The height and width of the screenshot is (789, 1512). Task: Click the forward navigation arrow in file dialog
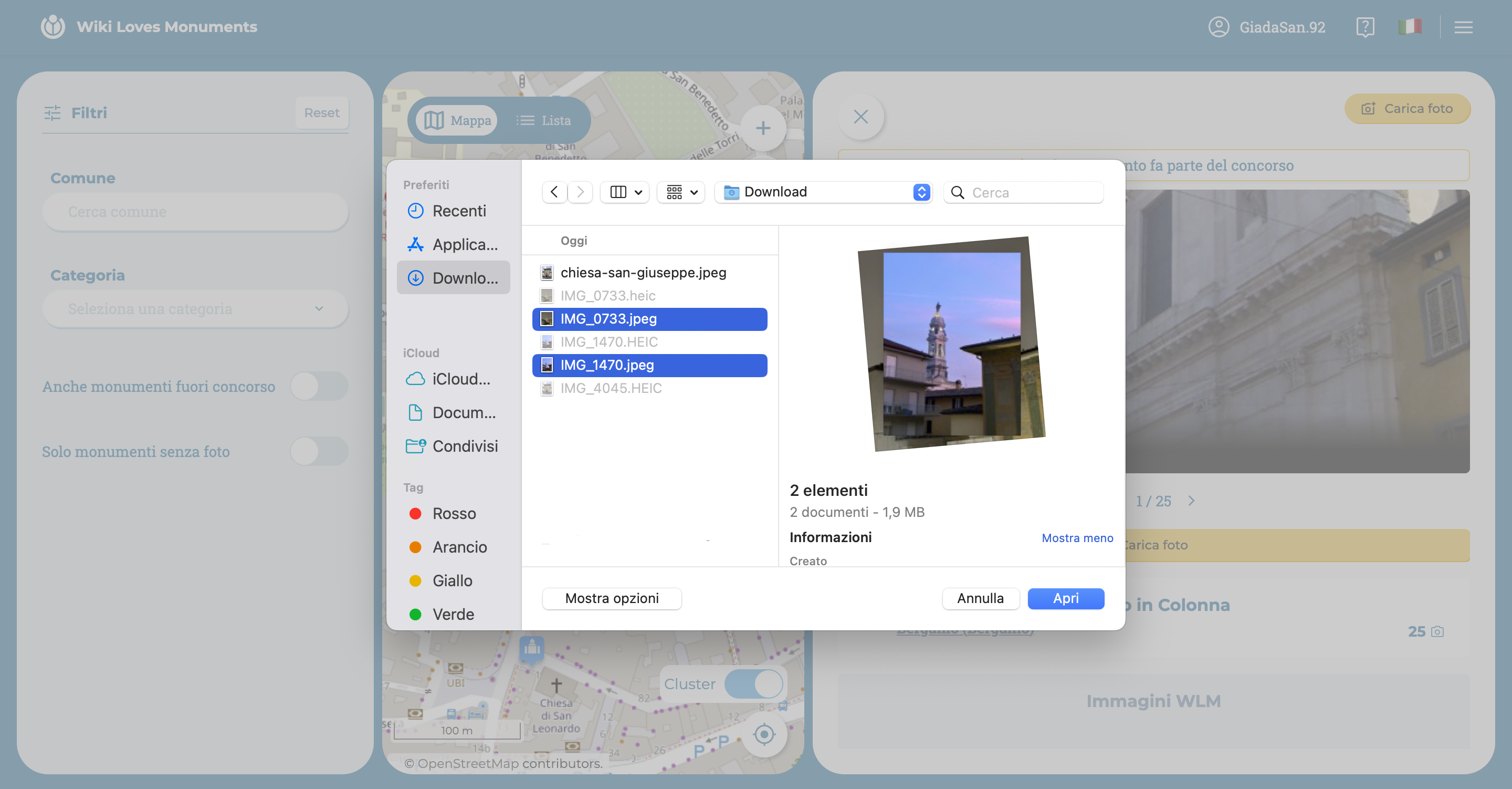click(580, 192)
